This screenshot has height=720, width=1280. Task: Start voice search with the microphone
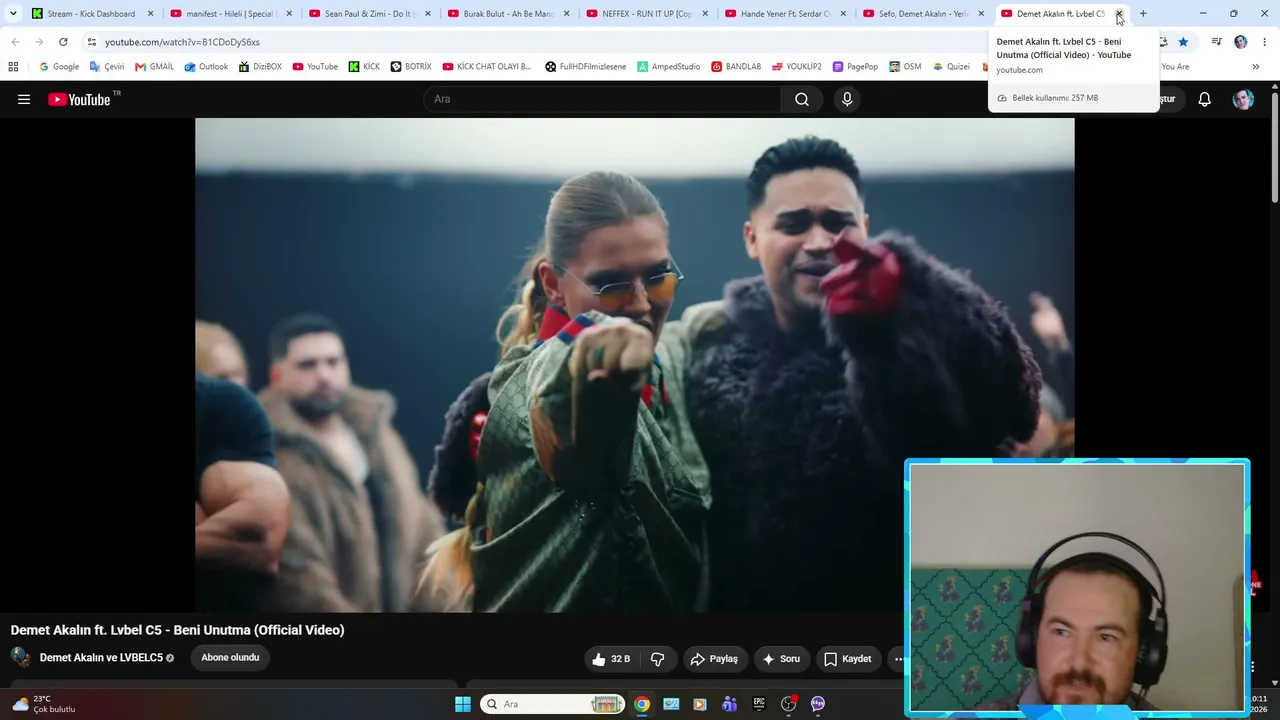847,99
